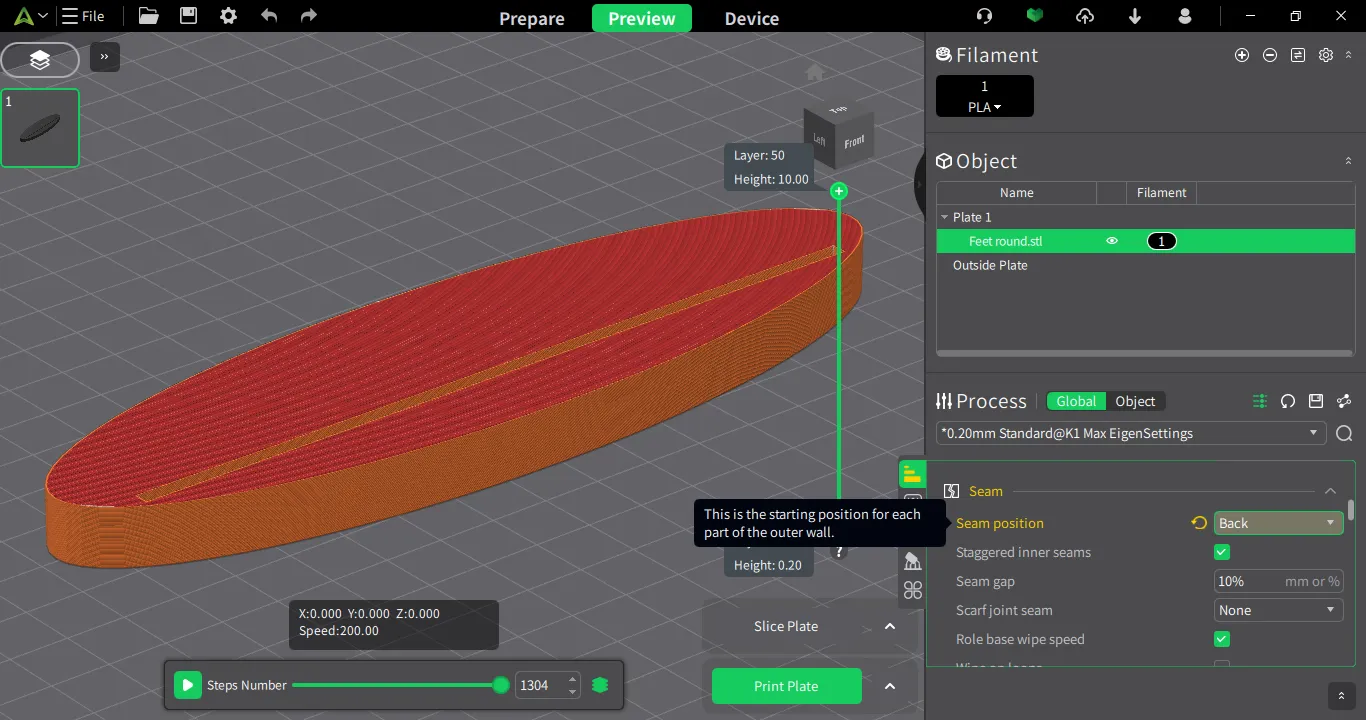This screenshot has height=720, width=1366.
Task: Toggle Staggered inner seams checkbox
Action: (x=1222, y=552)
